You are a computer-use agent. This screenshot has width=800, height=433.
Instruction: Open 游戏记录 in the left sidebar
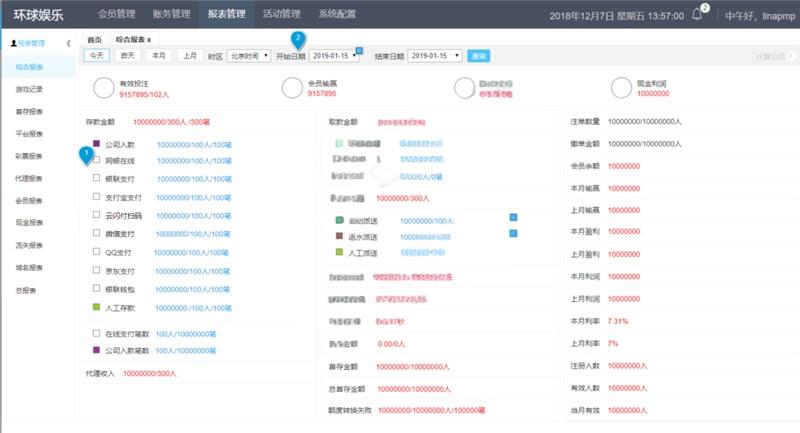[x=29, y=89]
